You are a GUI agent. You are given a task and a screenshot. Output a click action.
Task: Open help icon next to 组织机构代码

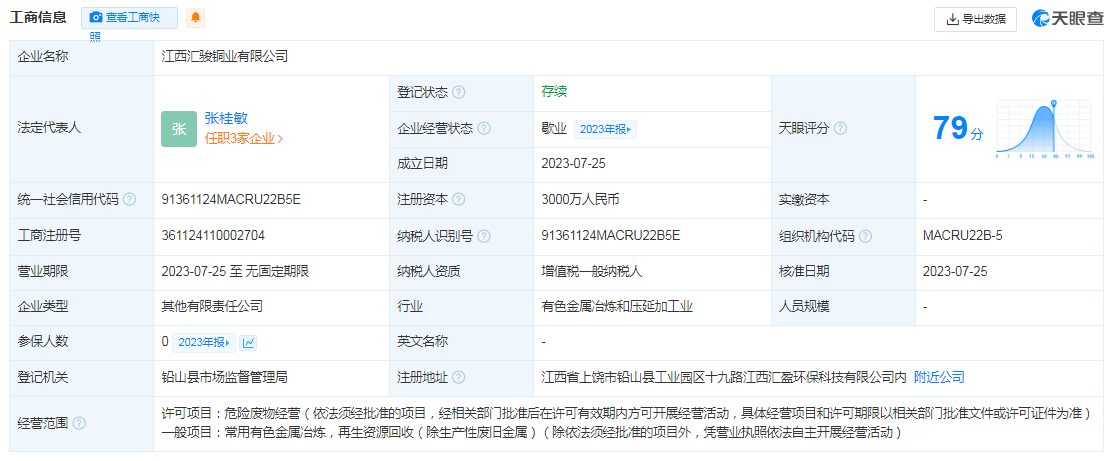pos(865,236)
